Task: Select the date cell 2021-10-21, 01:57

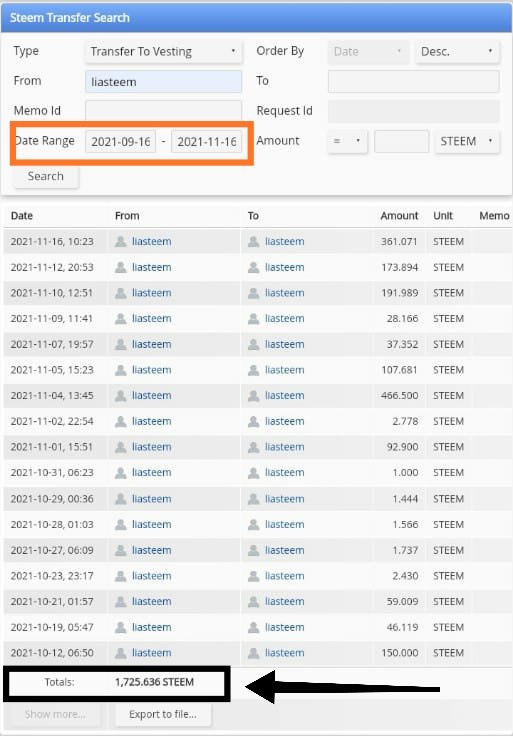Action: pyautogui.click(x=52, y=602)
